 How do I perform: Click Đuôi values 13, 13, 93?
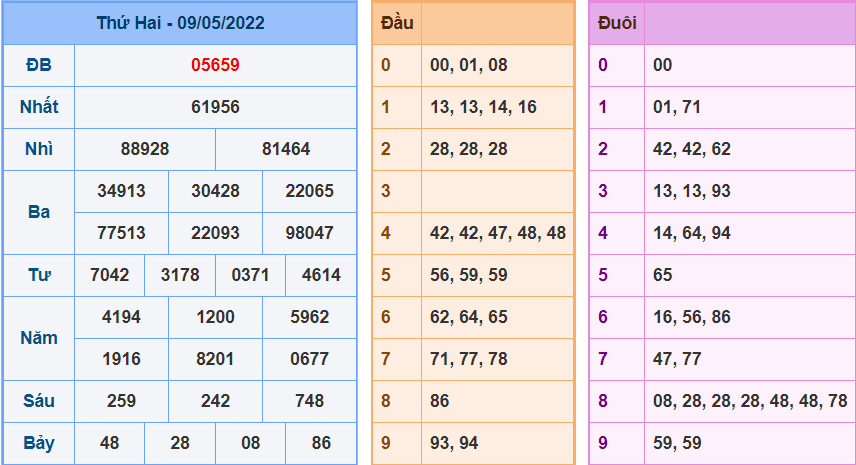692,191
